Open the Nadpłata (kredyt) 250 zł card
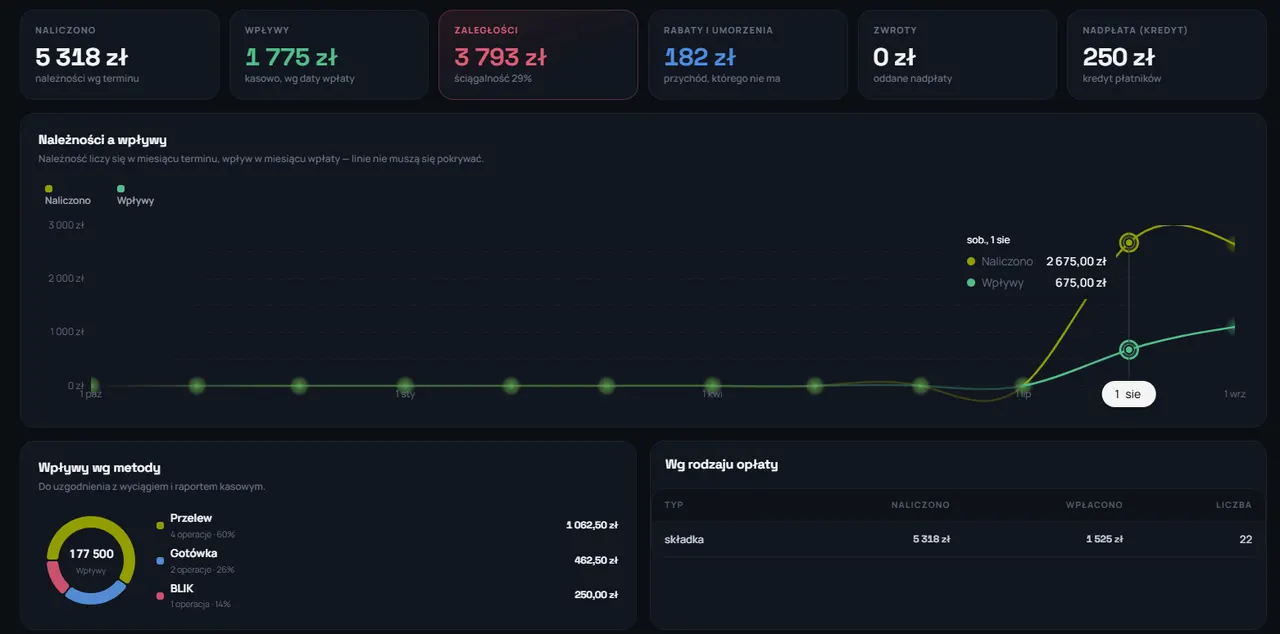This screenshot has width=1280, height=634. pyautogui.click(x=1166, y=55)
